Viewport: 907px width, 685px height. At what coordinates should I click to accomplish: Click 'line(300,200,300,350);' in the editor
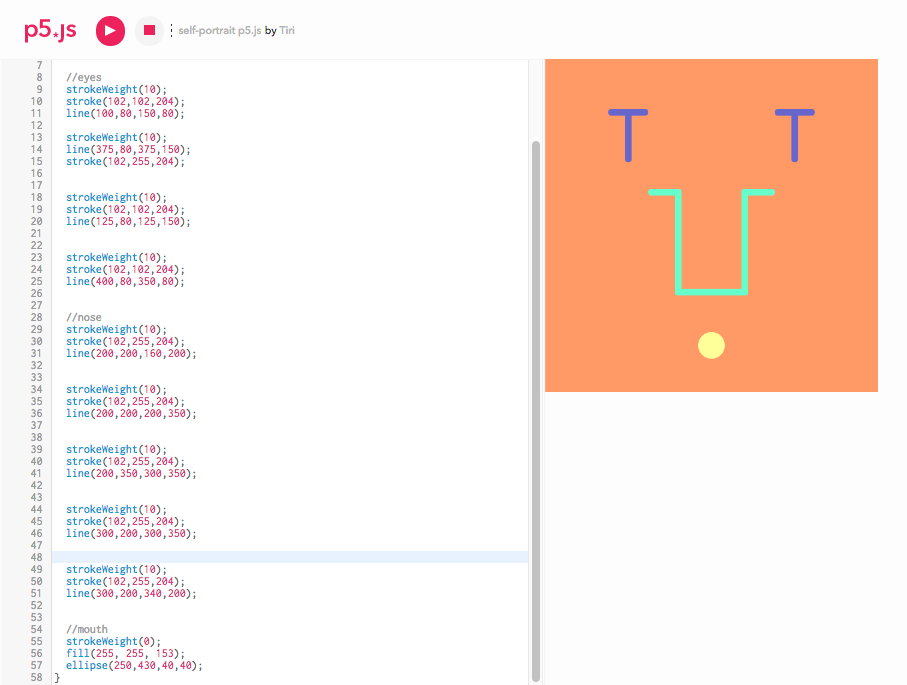pyautogui.click(x=131, y=533)
